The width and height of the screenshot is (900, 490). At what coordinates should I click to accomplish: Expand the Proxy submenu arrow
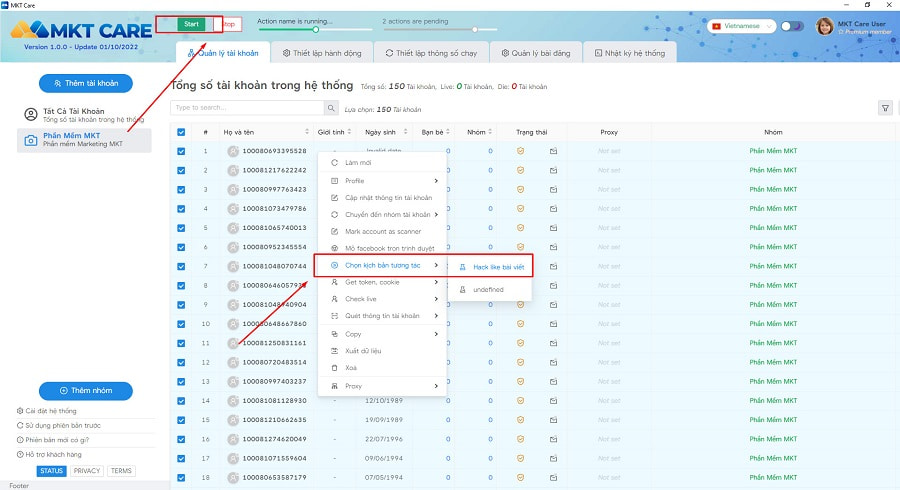click(436, 386)
